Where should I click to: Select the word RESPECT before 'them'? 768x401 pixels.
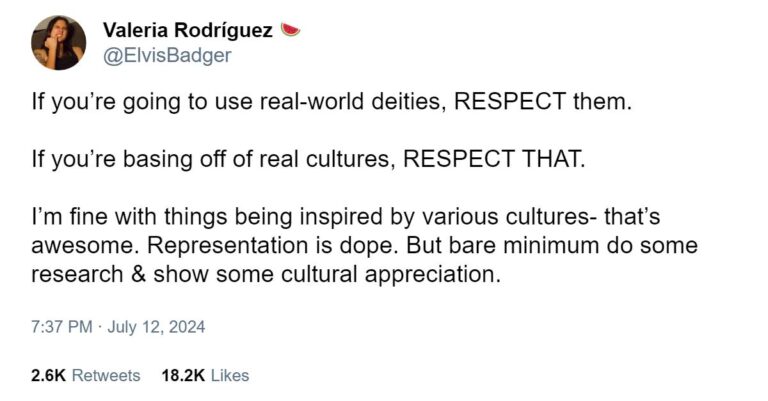510,101
